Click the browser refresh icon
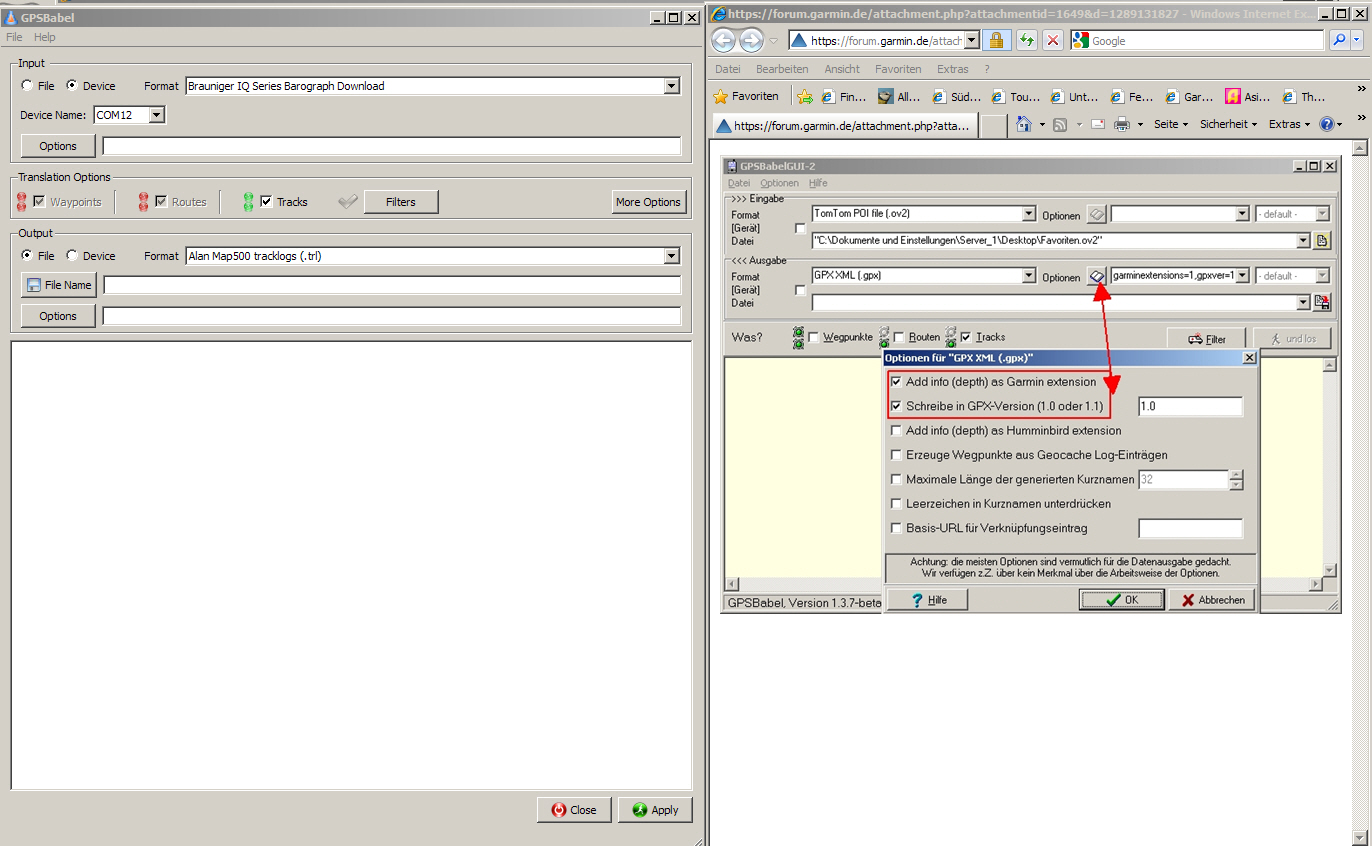 pos(1026,41)
